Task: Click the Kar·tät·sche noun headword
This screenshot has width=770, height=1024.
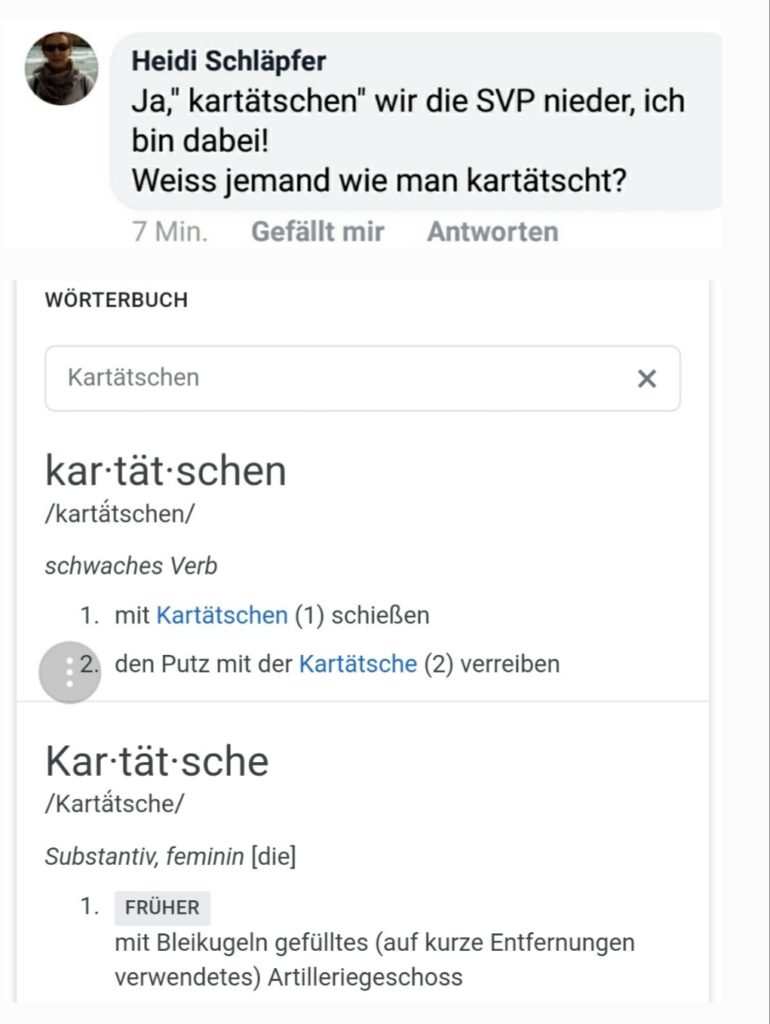Action: [x=157, y=761]
